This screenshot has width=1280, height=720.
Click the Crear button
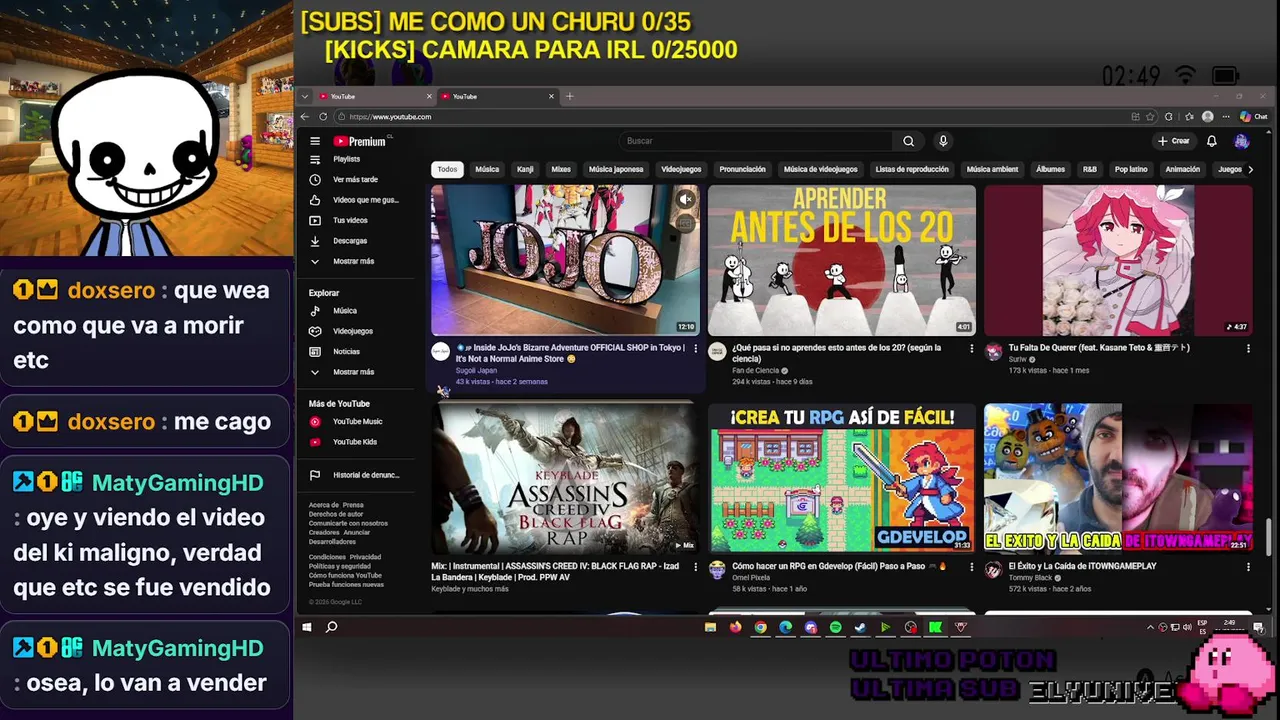coord(1174,141)
